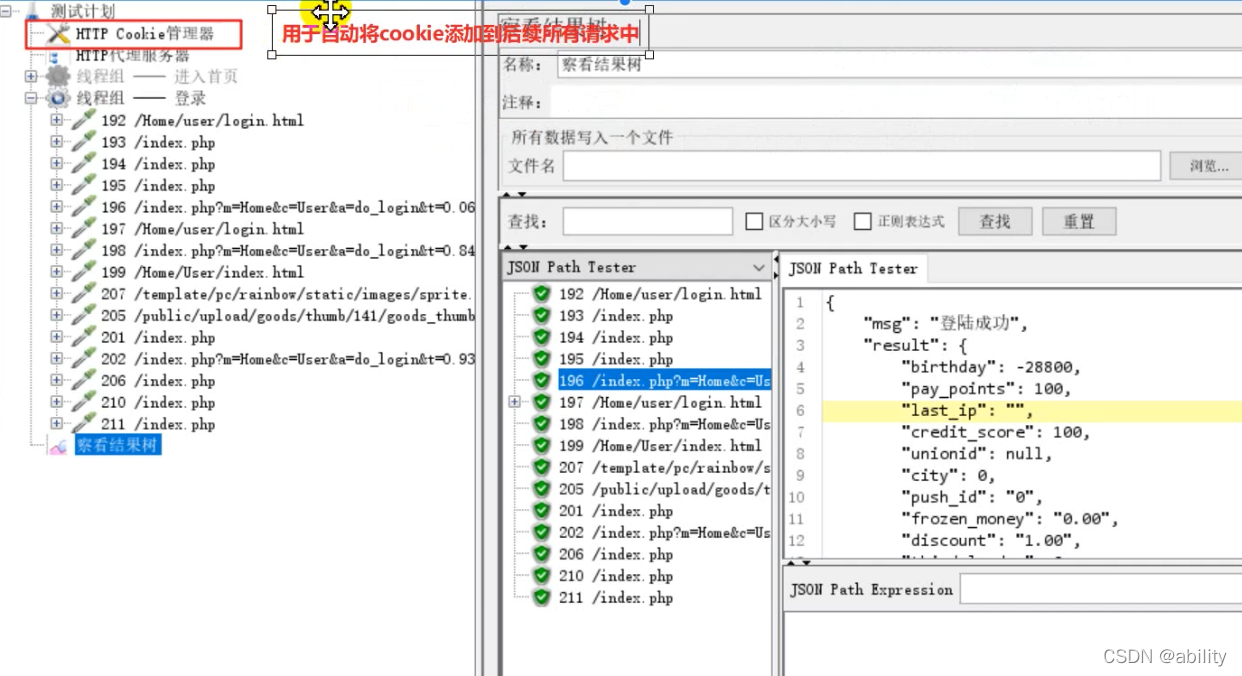Image resolution: width=1242 pixels, height=676 pixels.
Task: Select result 202 /index.php?m=Home in results list
Action: (x=664, y=533)
